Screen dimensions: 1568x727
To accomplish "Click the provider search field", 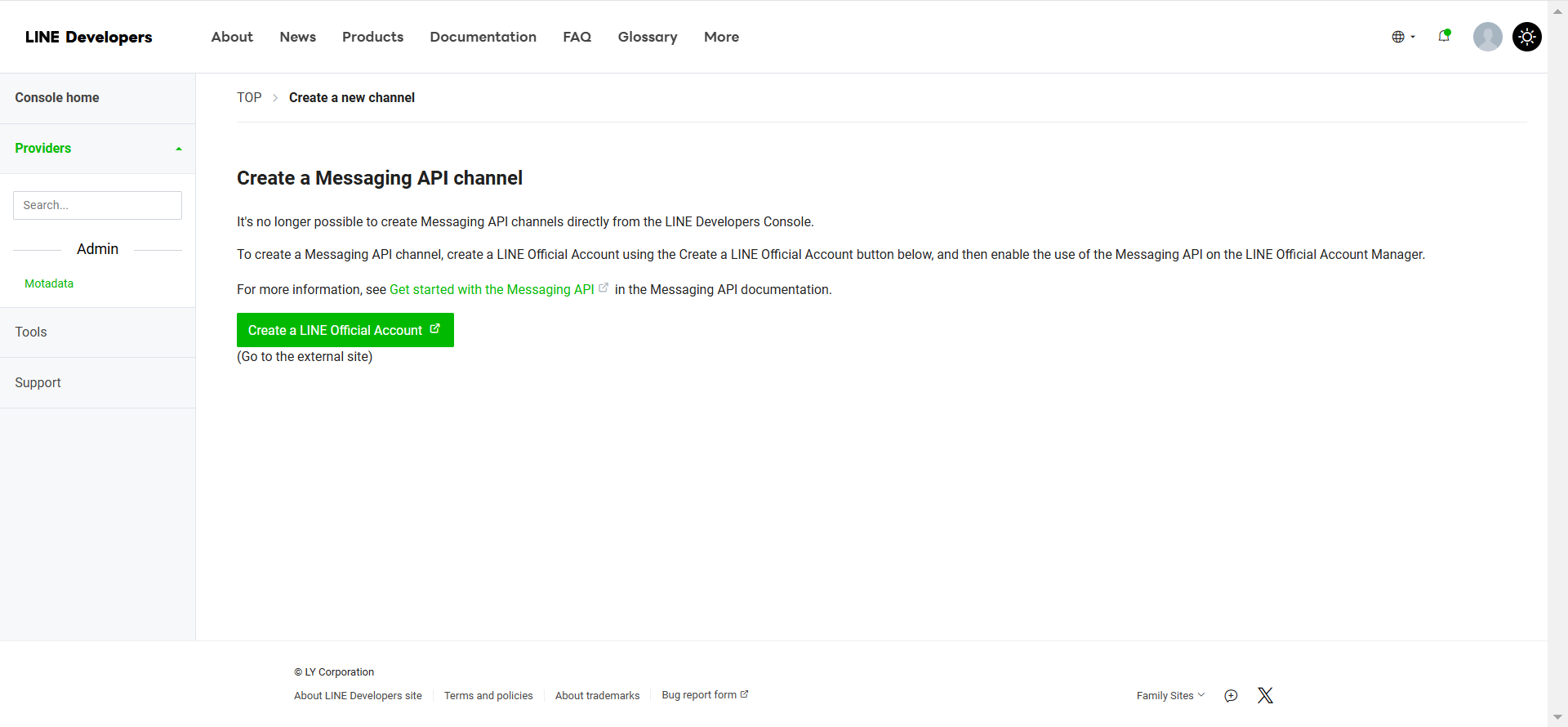I will (x=97, y=205).
